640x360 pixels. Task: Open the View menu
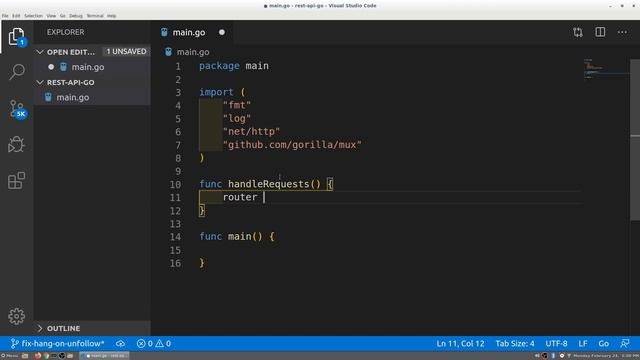pos(51,16)
